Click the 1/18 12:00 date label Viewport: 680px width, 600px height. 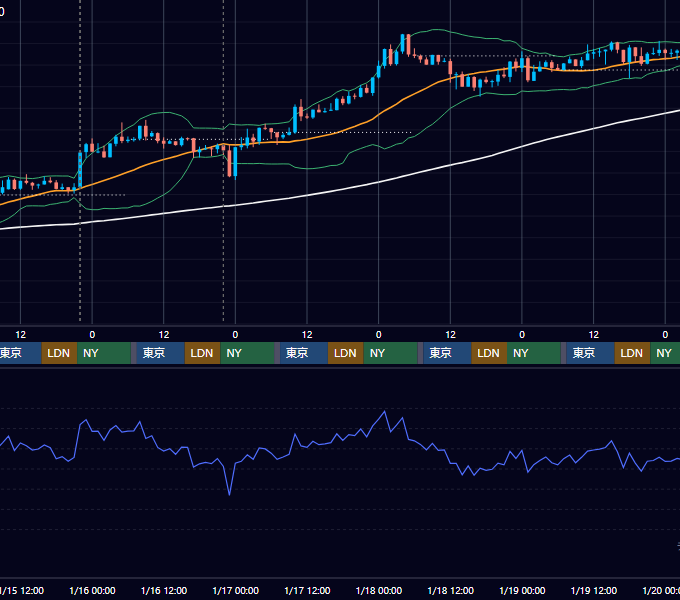pyautogui.click(x=451, y=590)
